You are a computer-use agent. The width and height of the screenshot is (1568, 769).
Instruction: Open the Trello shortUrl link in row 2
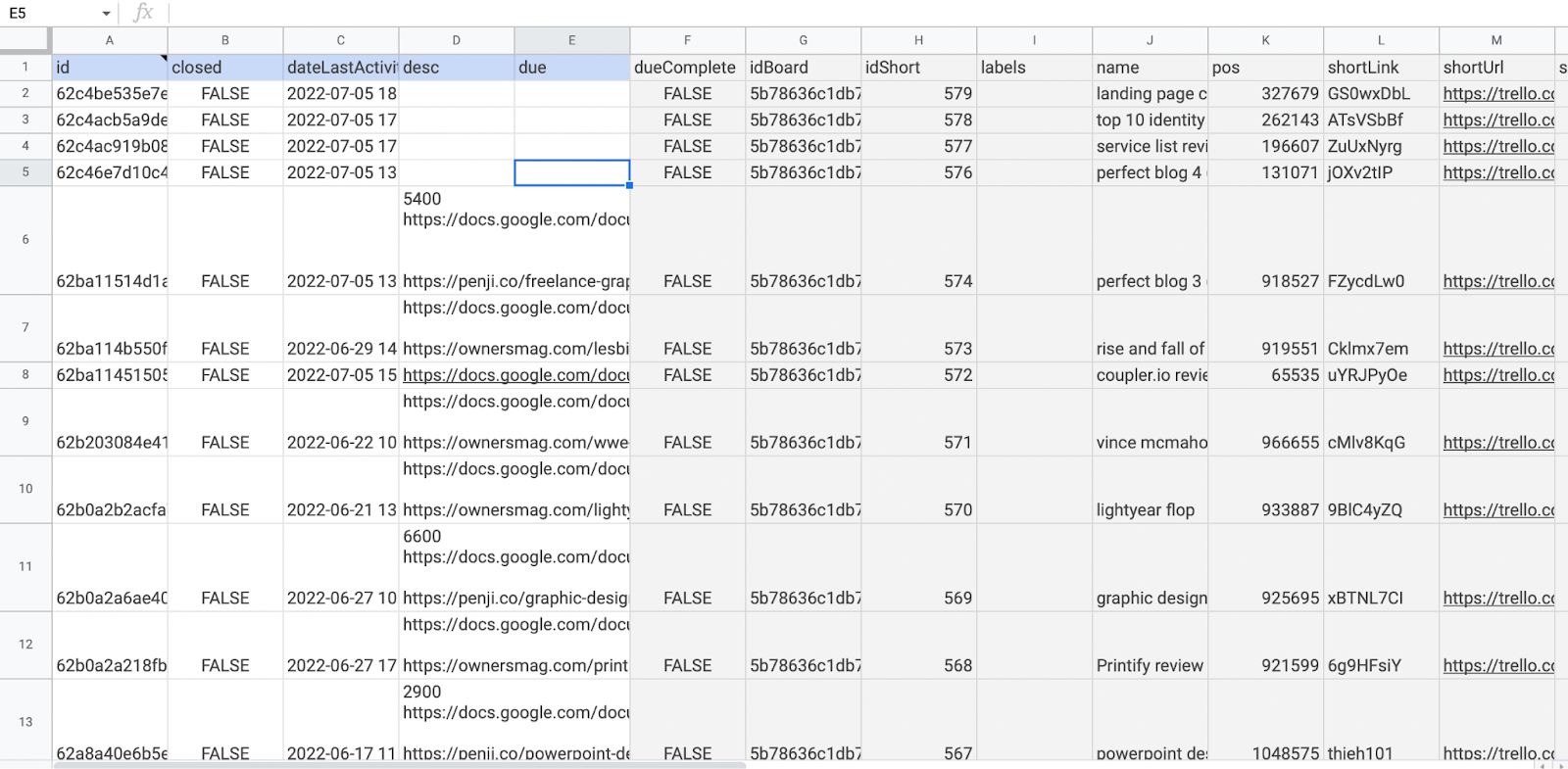pyautogui.click(x=1497, y=94)
